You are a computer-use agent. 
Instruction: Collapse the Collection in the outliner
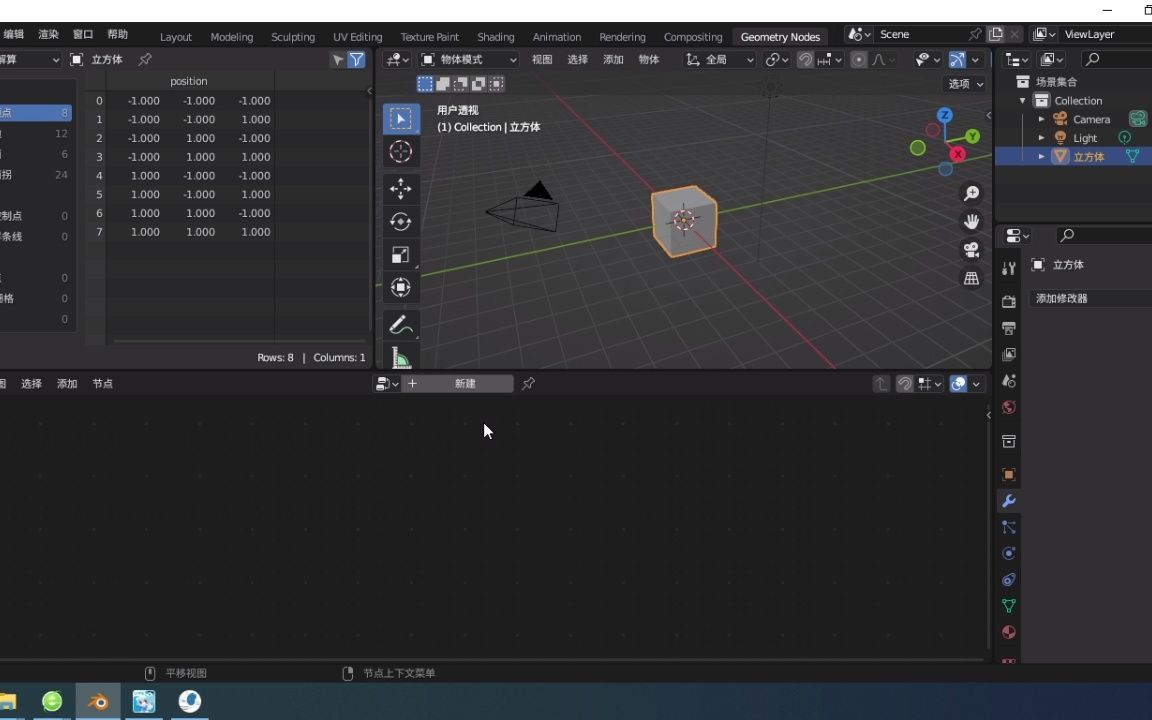coord(1022,100)
